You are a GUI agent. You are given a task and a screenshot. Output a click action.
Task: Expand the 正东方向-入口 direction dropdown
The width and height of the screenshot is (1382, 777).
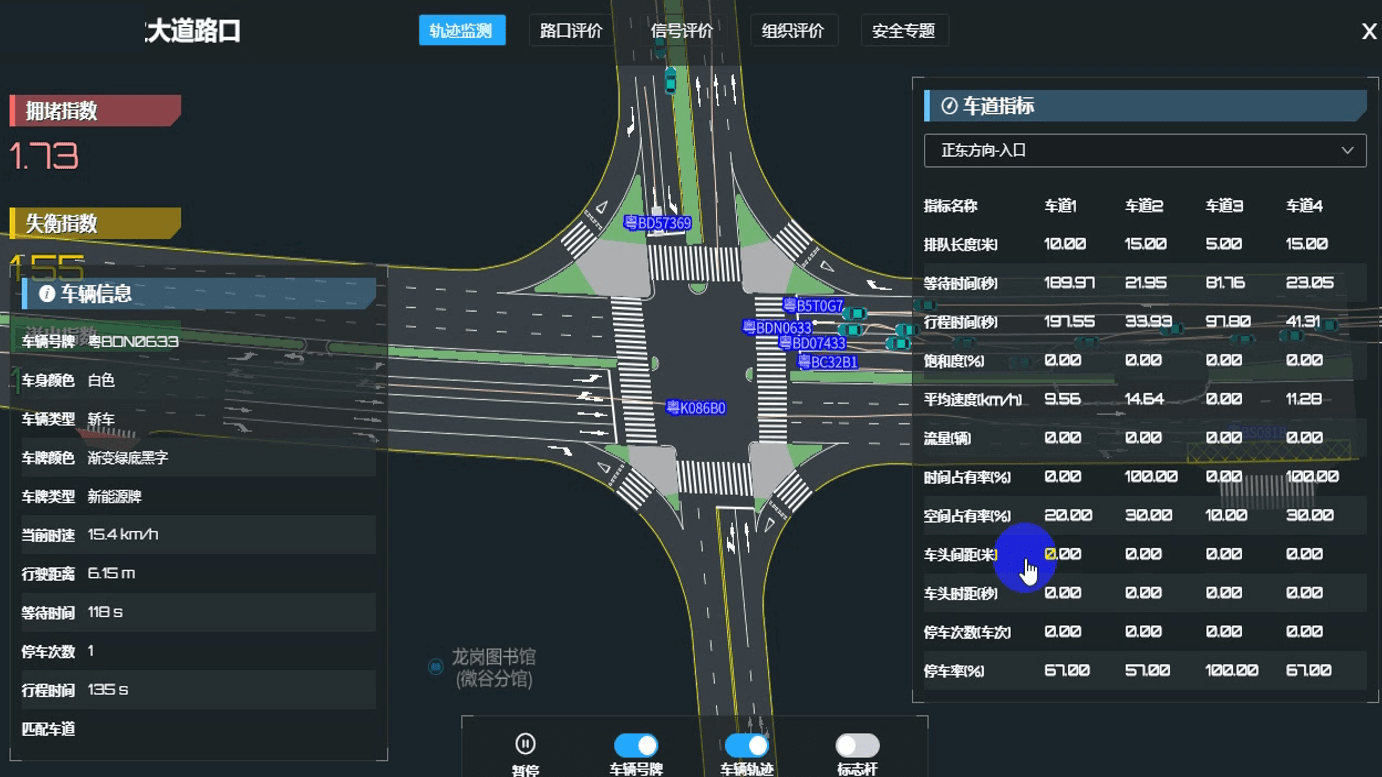(1145, 151)
